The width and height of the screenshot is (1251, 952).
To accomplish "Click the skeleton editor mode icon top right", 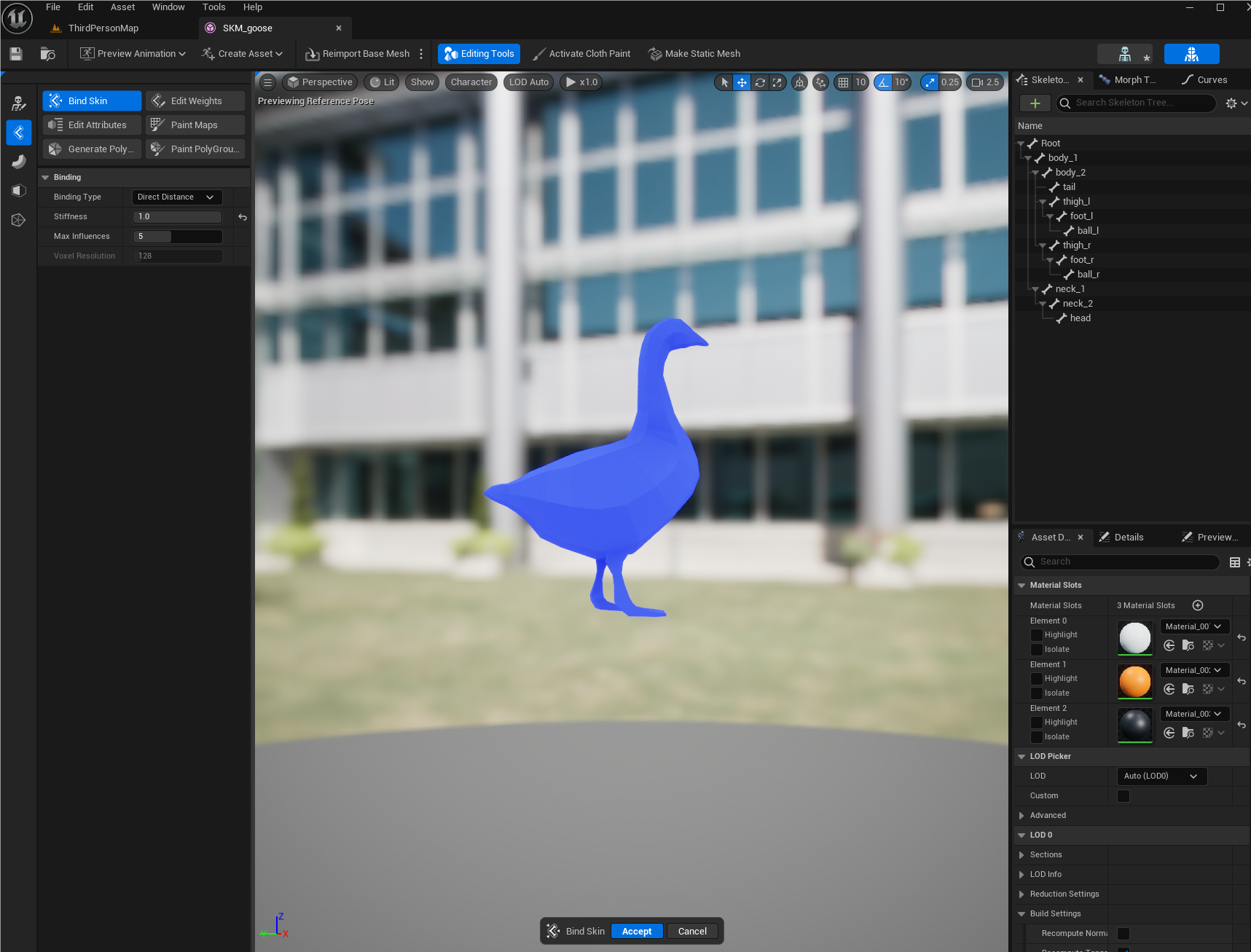I will (x=1125, y=54).
